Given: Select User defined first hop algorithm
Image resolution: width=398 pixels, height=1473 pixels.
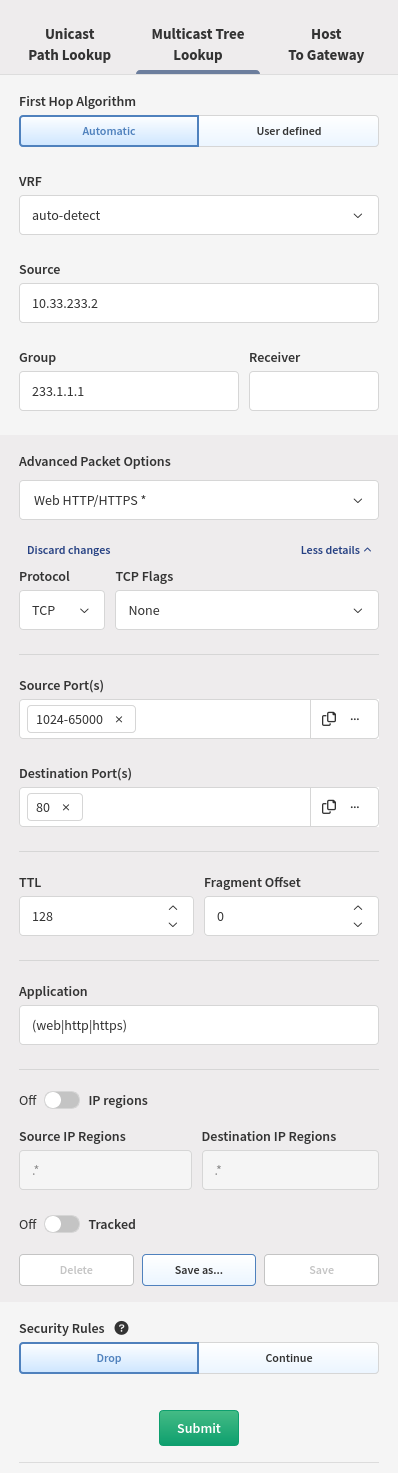Looking at the screenshot, I should (x=289, y=131).
